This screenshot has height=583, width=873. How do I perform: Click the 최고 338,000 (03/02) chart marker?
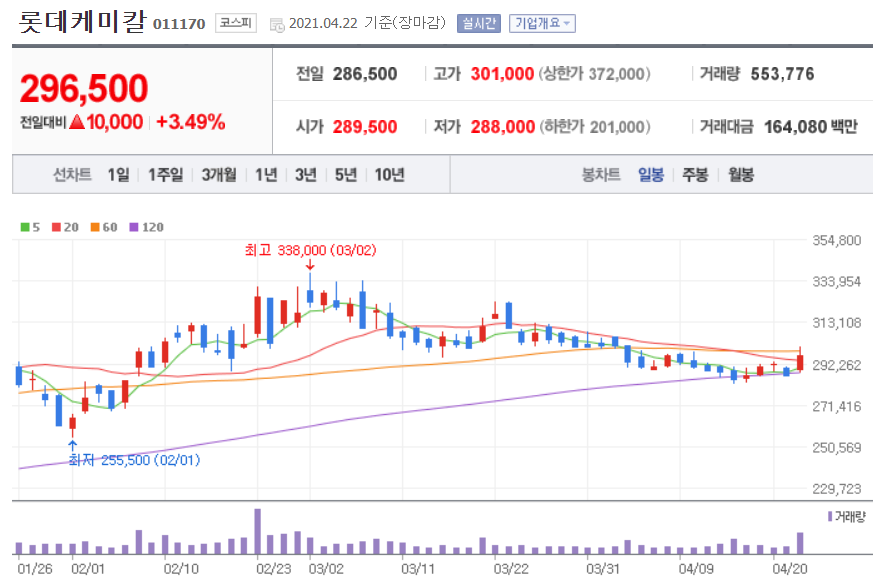310,250
